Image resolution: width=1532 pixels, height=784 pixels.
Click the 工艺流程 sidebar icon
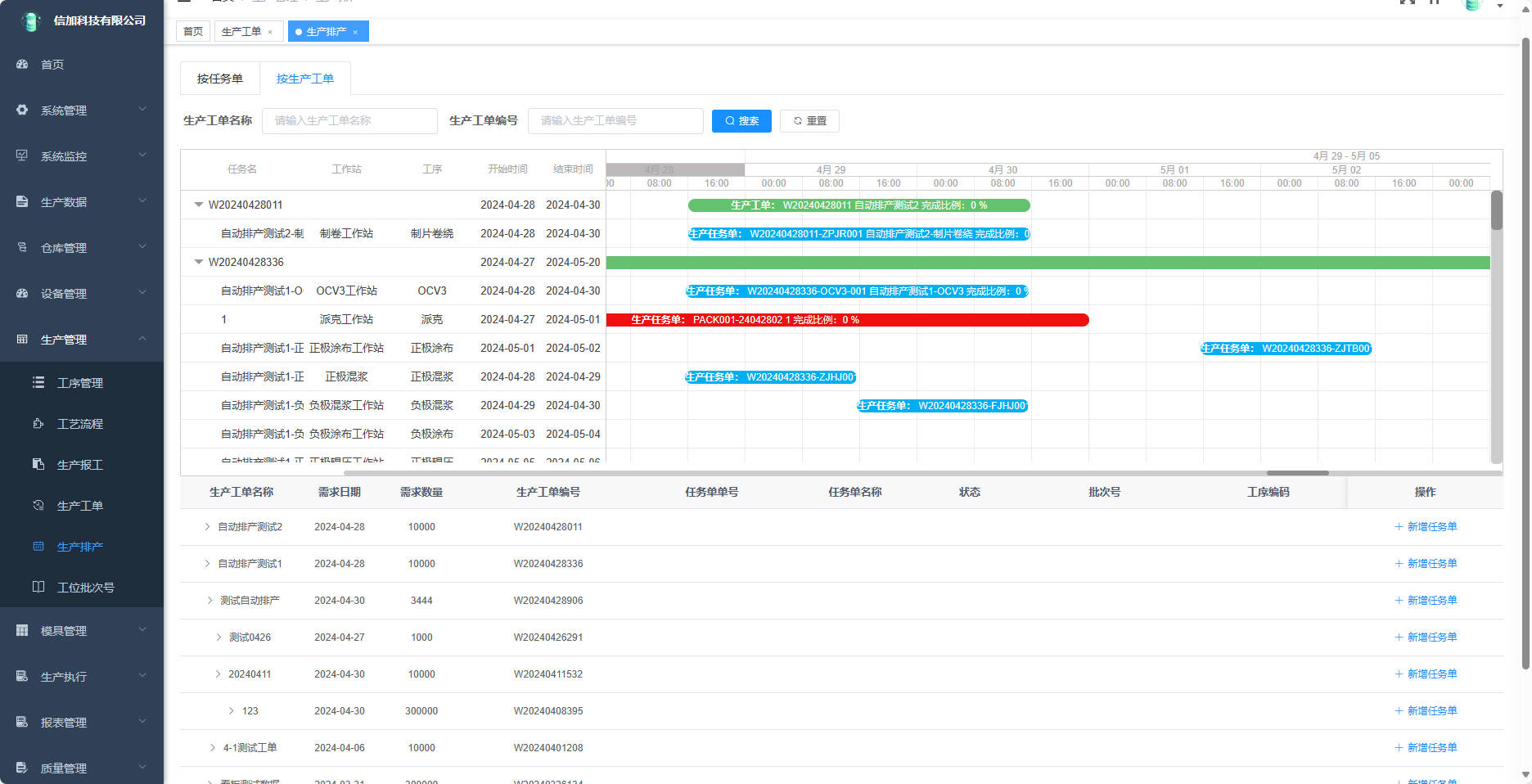coord(38,423)
